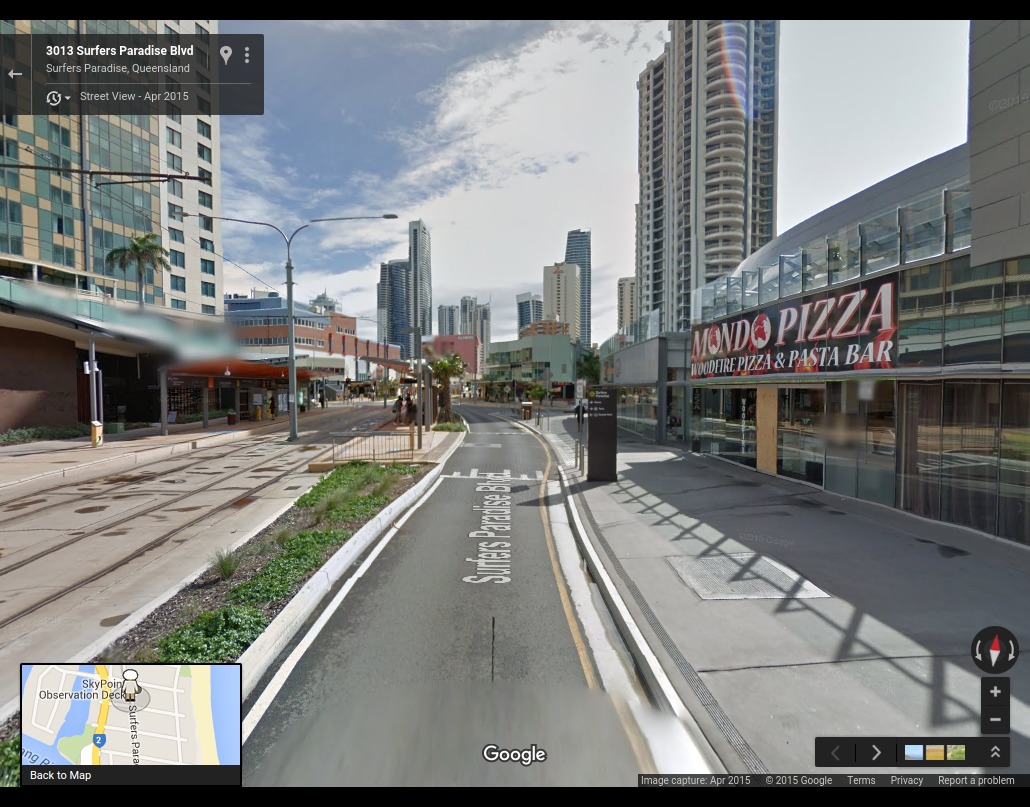The image size is (1030, 807).
Task: Open the Street View time history dropdown
Action: click(58, 98)
